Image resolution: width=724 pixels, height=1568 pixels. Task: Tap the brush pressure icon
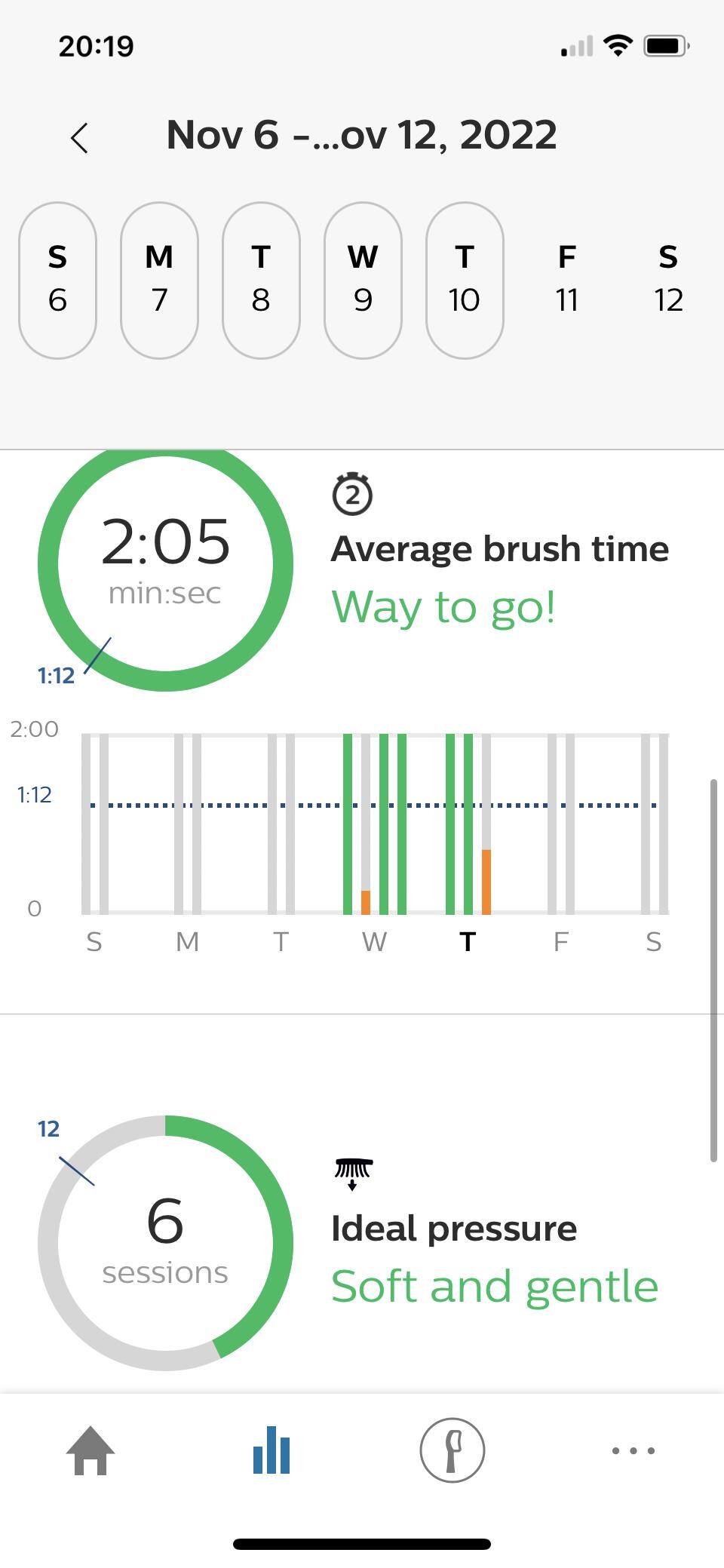[353, 1173]
